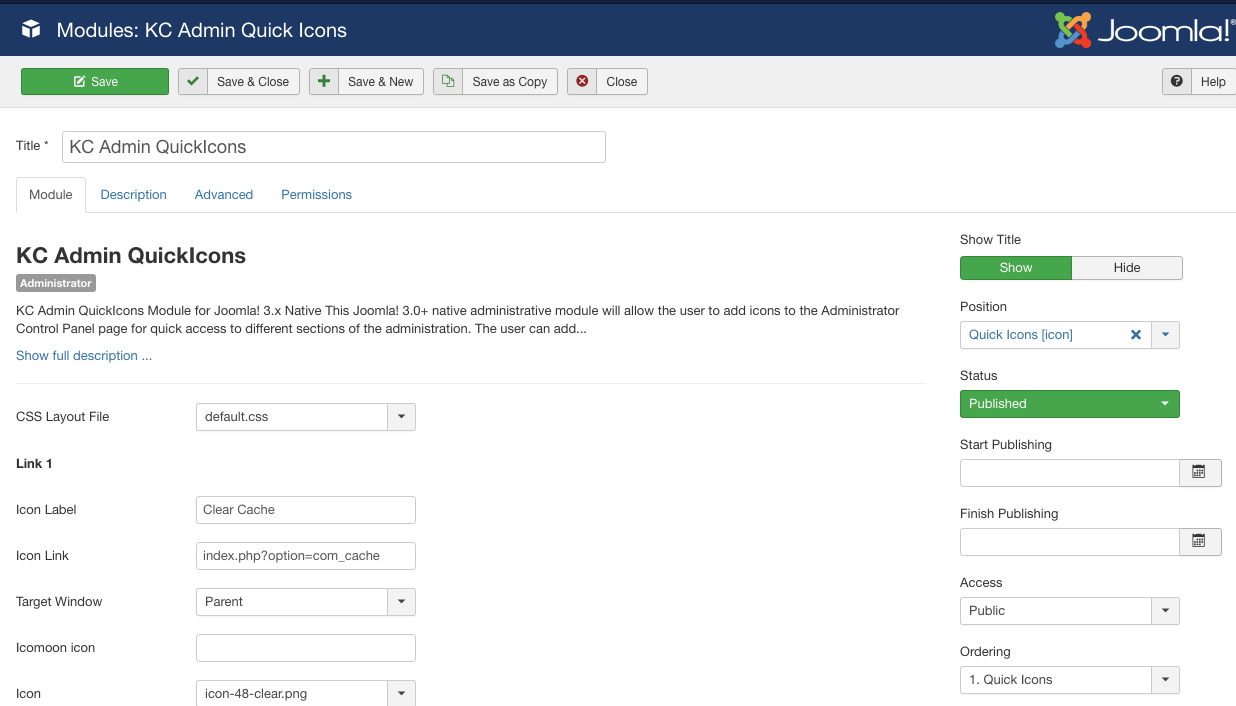
Task: Set Show Title to Show
Action: click(x=1016, y=268)
